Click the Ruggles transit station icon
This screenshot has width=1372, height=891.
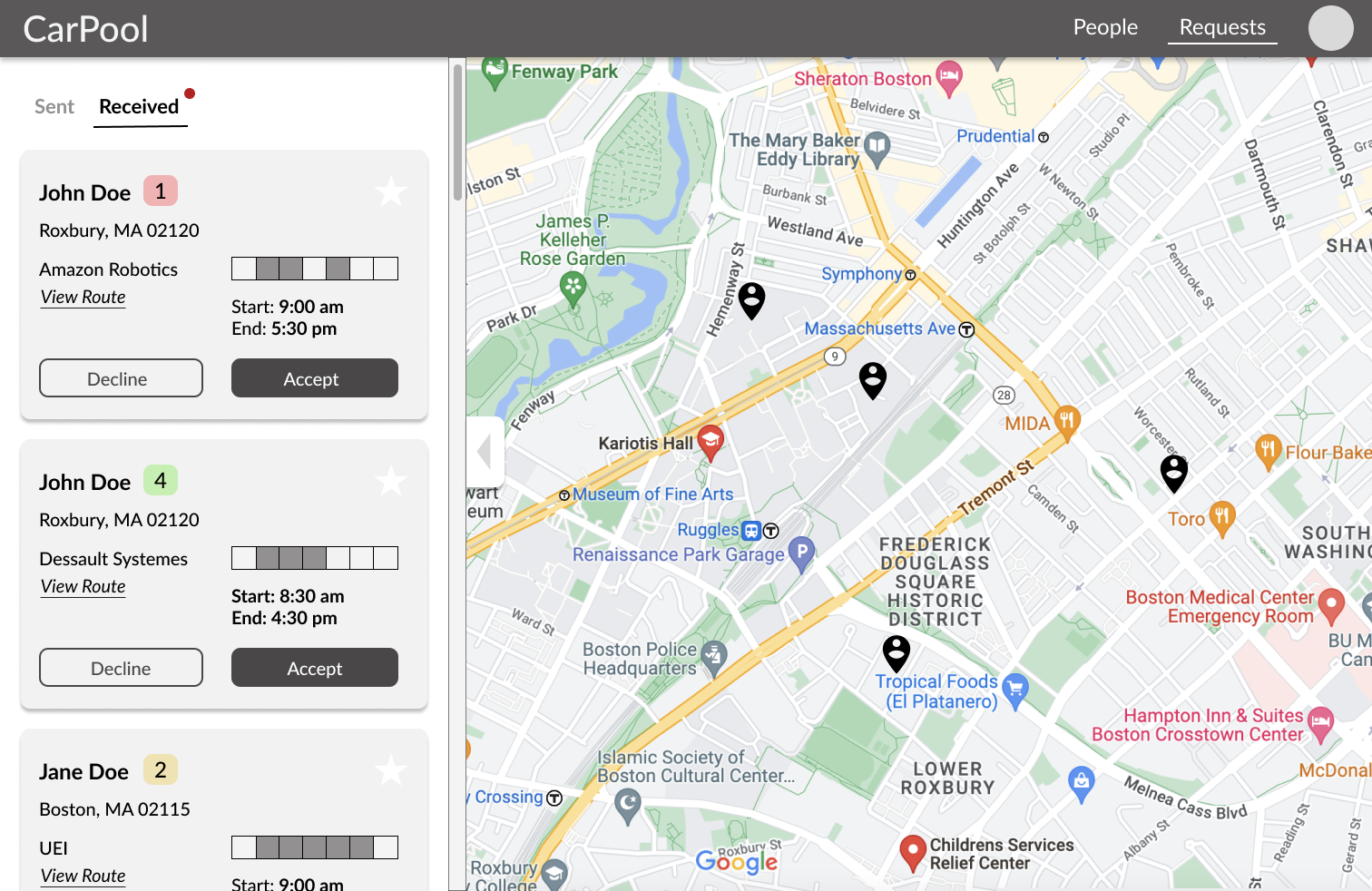coord(751,531)
